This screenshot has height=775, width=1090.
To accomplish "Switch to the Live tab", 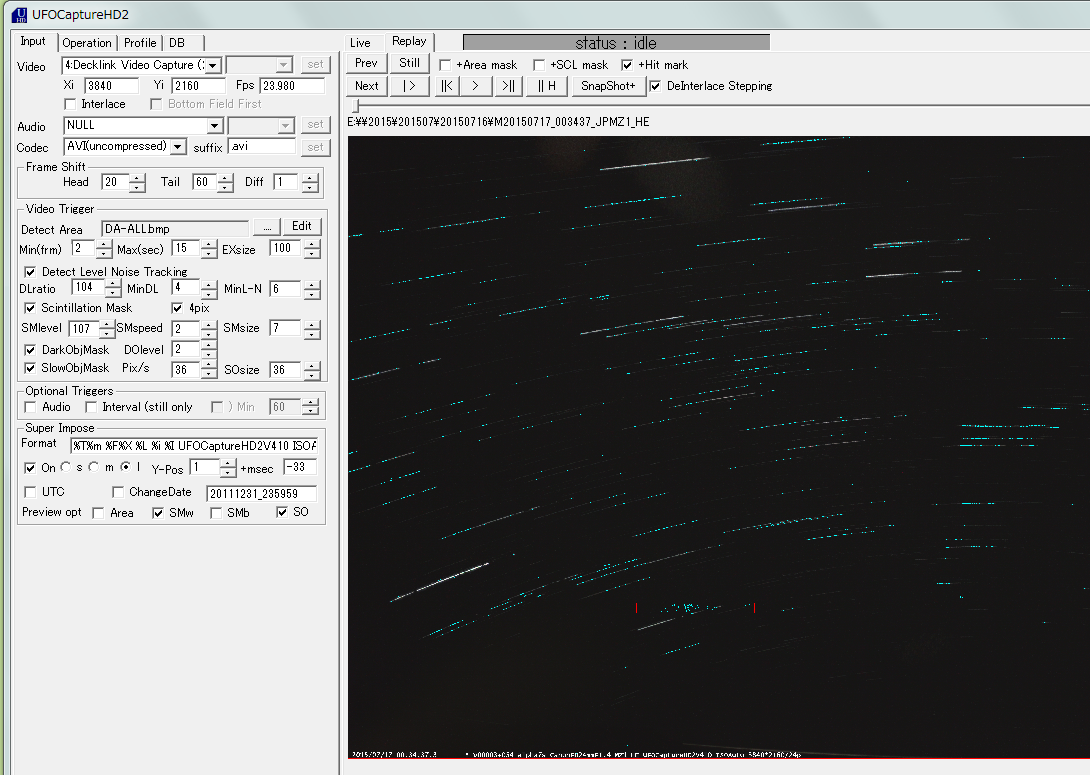I will pos(360,43).
